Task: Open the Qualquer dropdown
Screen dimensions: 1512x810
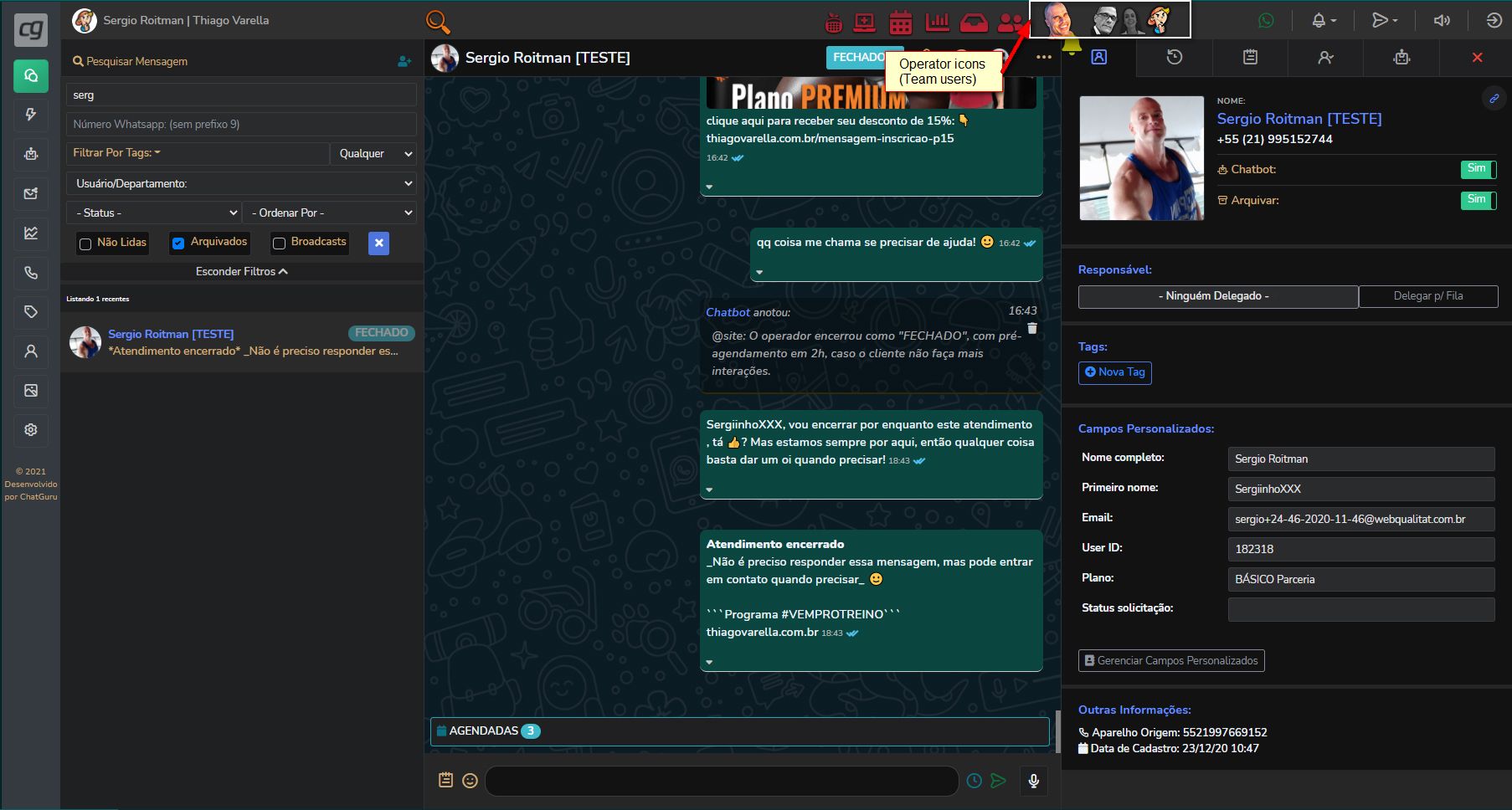Action: pyautogui.click(x=373, y=153)
